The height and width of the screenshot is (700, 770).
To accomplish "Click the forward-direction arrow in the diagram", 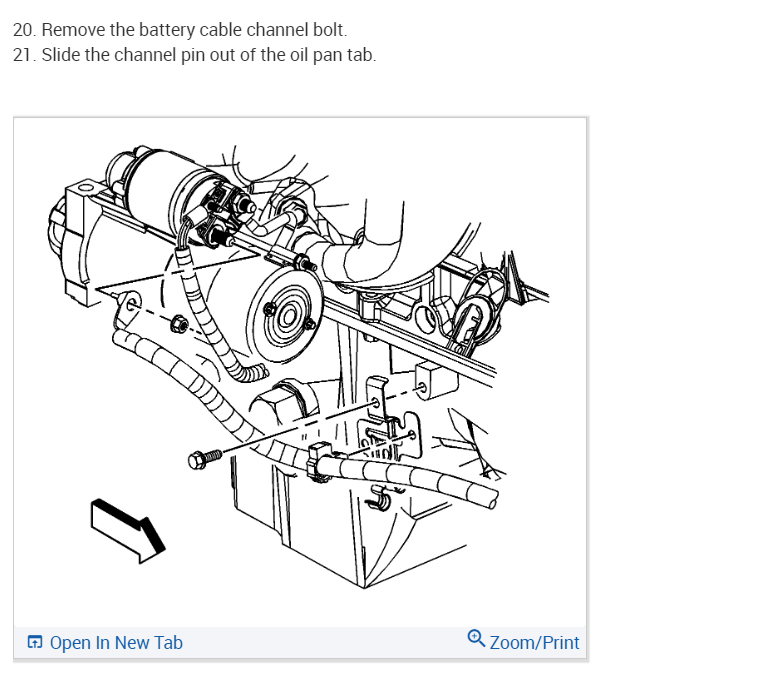I will (127, 531).
